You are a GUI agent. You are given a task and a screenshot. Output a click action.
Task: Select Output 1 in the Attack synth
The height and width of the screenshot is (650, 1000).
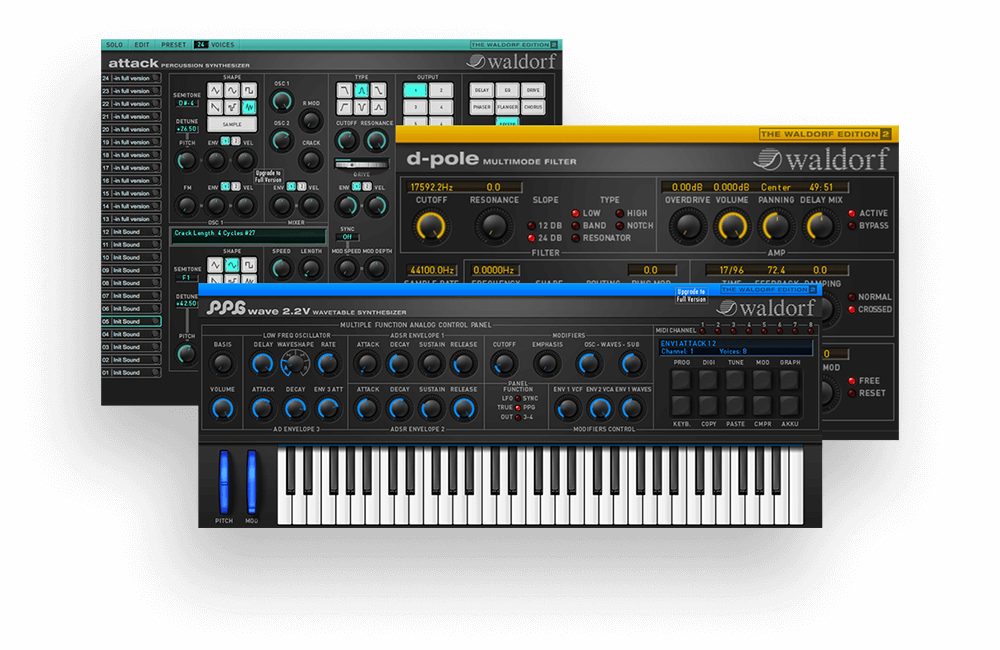point(415,90)
